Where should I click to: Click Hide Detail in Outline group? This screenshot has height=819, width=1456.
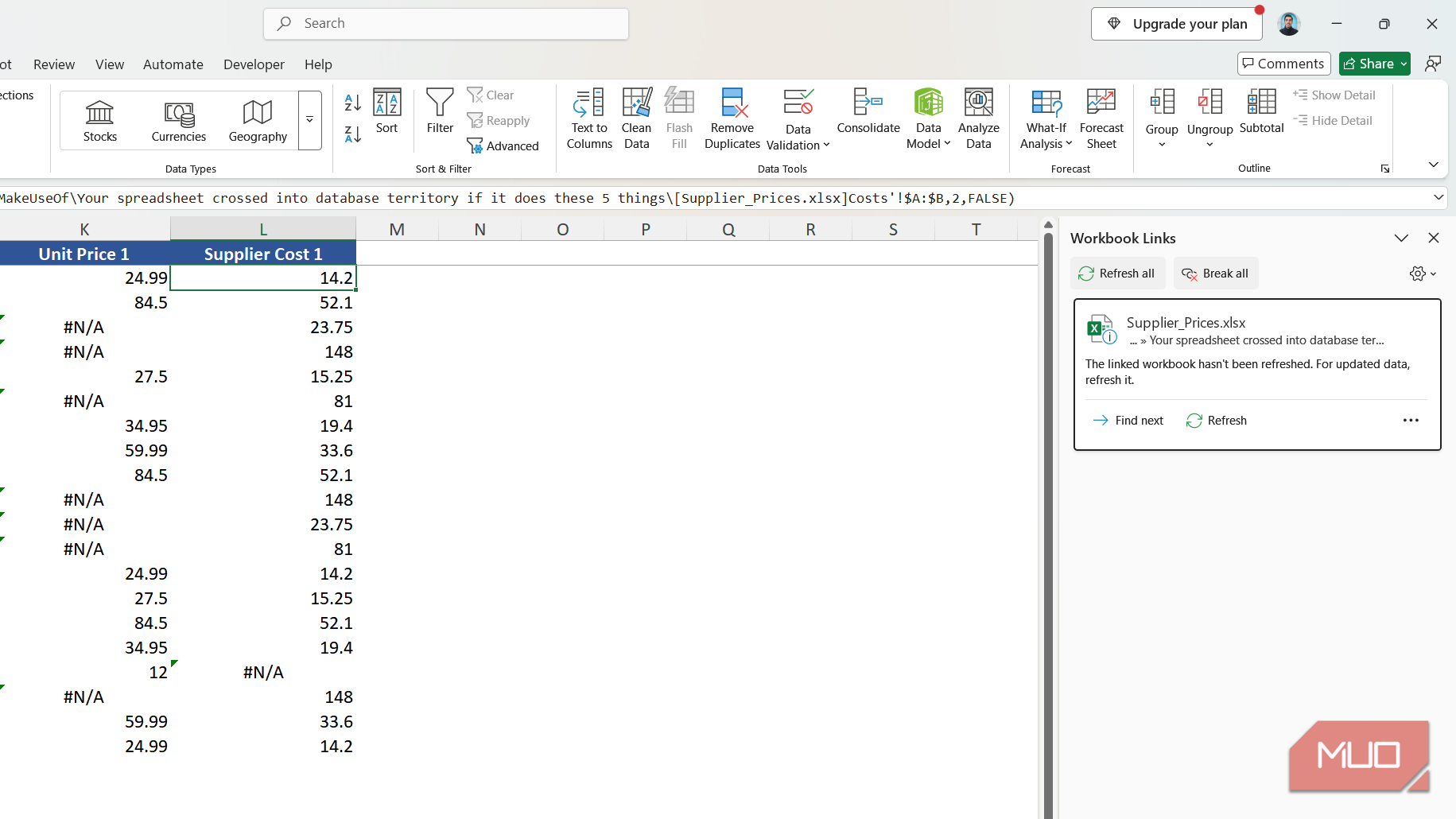[1333, 121]
